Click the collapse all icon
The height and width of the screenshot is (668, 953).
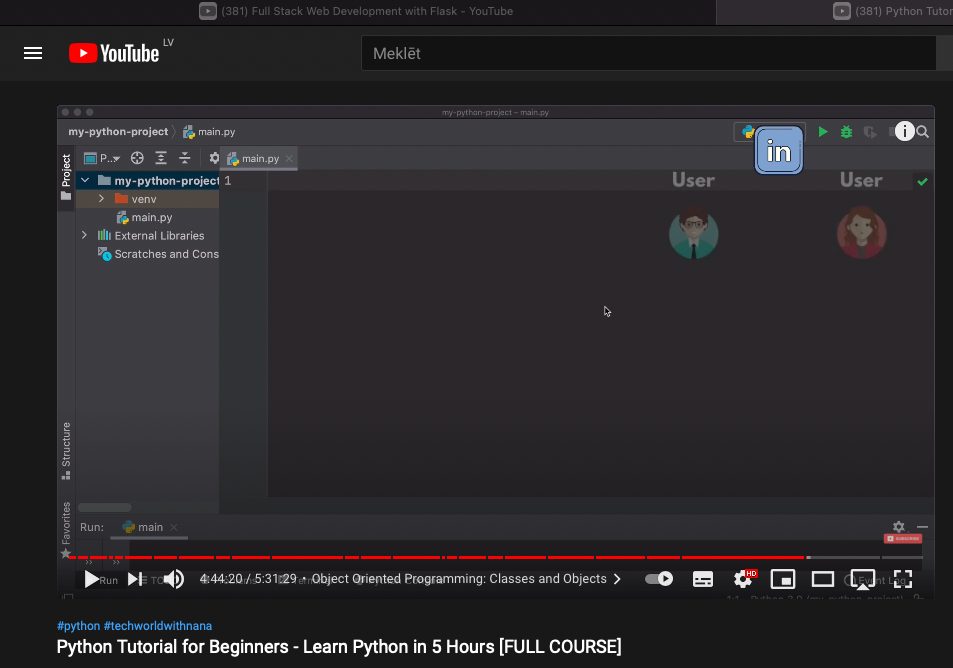tap(185, 159)
